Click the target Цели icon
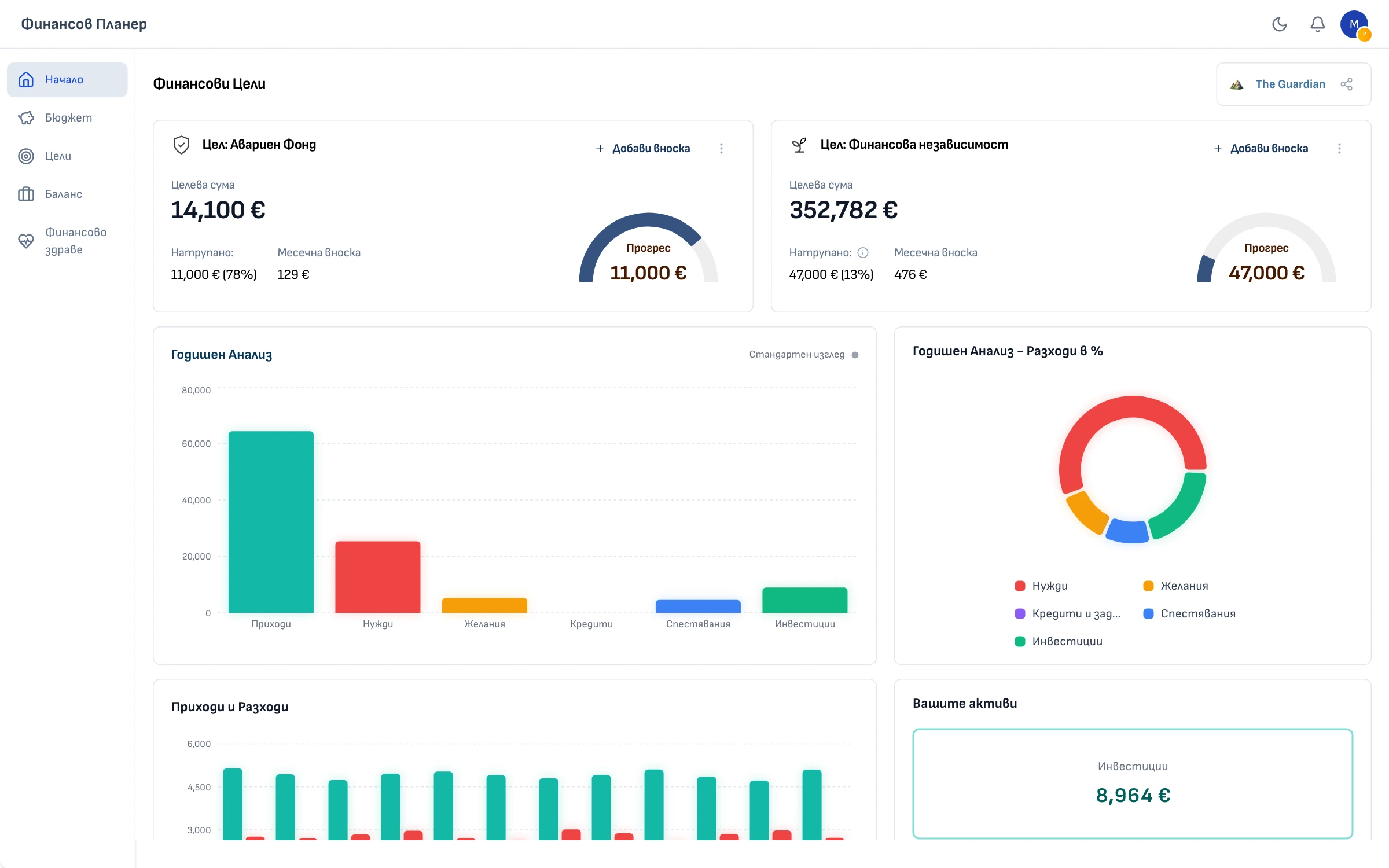Viewport: 1389px width, 868px height. pos(26,156)
